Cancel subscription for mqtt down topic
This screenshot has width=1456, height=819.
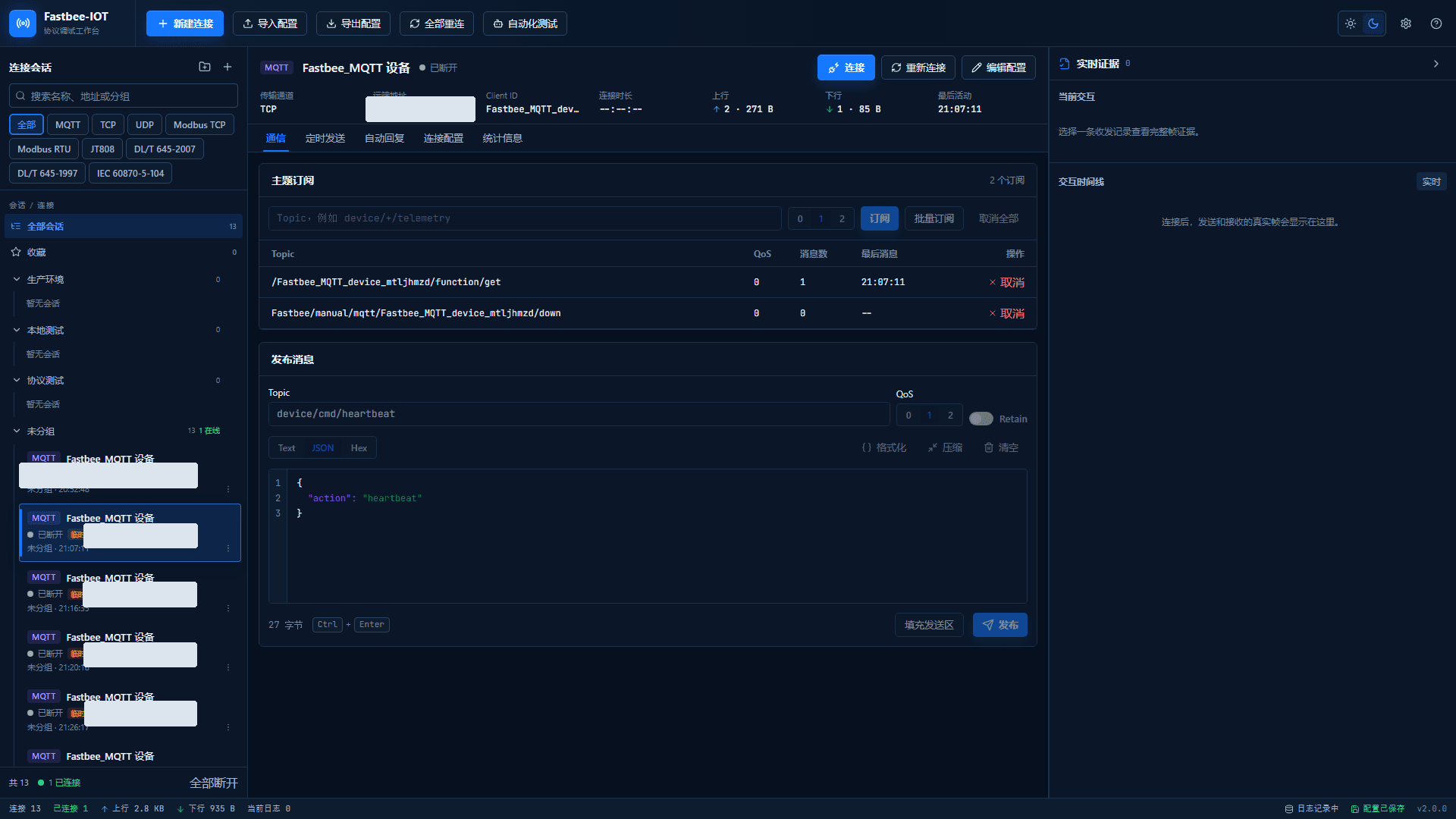[1007, 313]
